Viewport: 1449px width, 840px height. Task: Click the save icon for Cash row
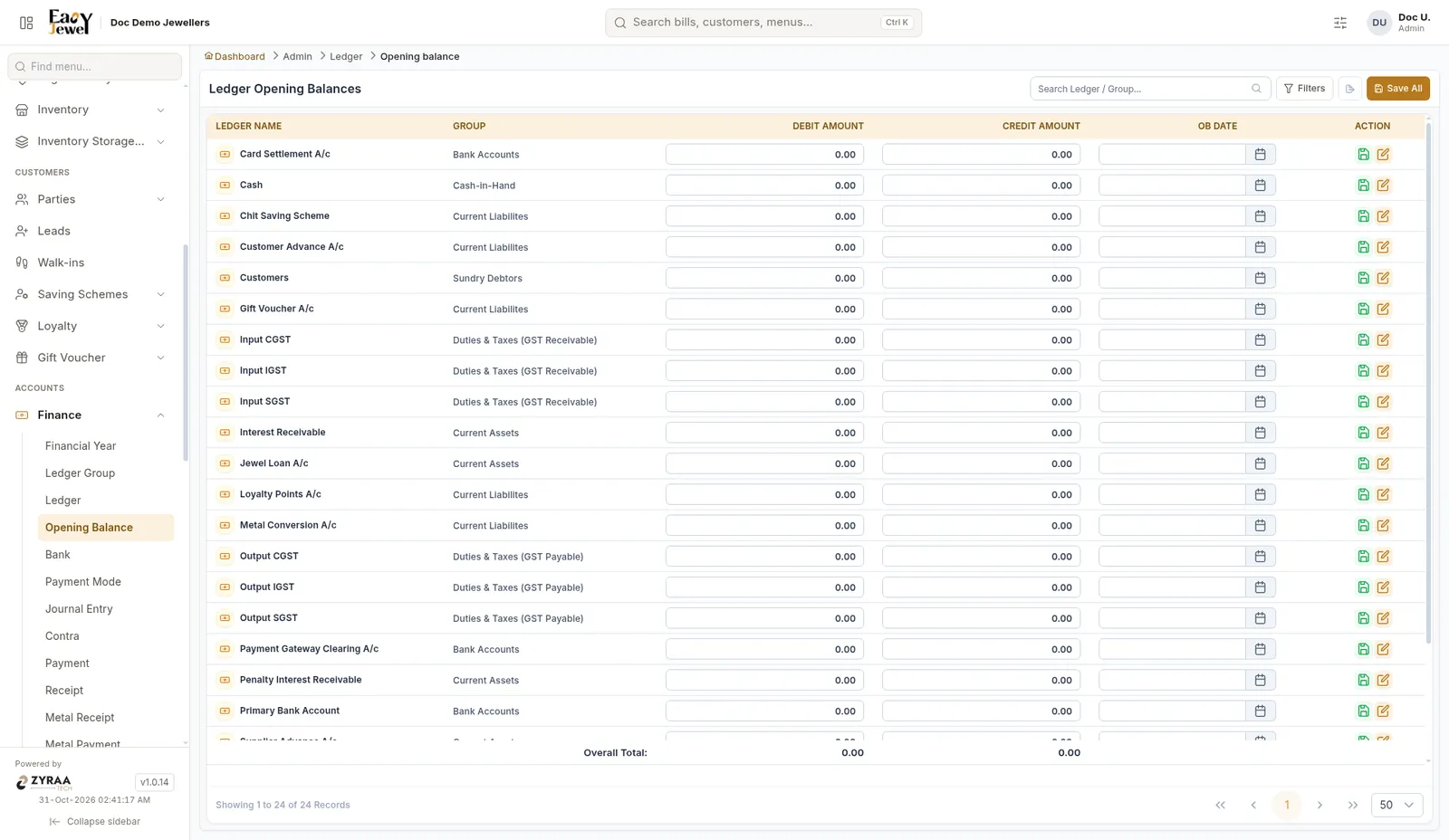click(1363, 186)
